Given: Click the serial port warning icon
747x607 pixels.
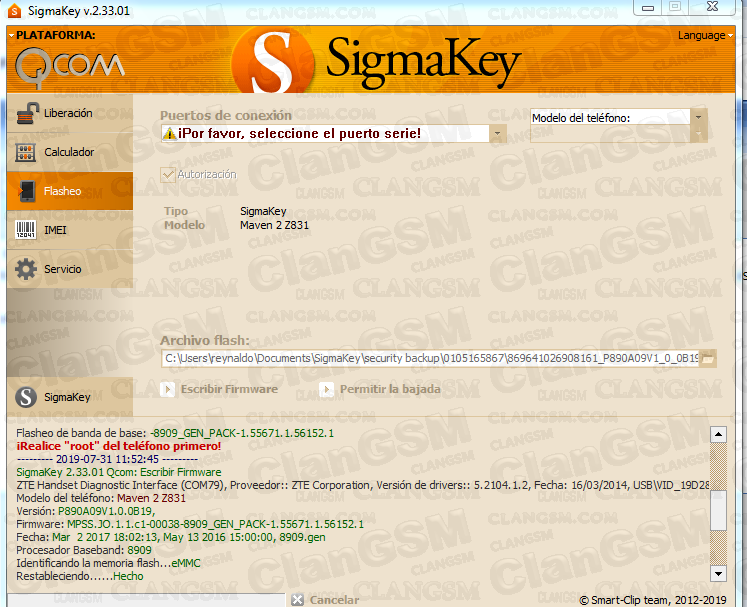Looking at the screenshot, I should (x=169, y=134).
